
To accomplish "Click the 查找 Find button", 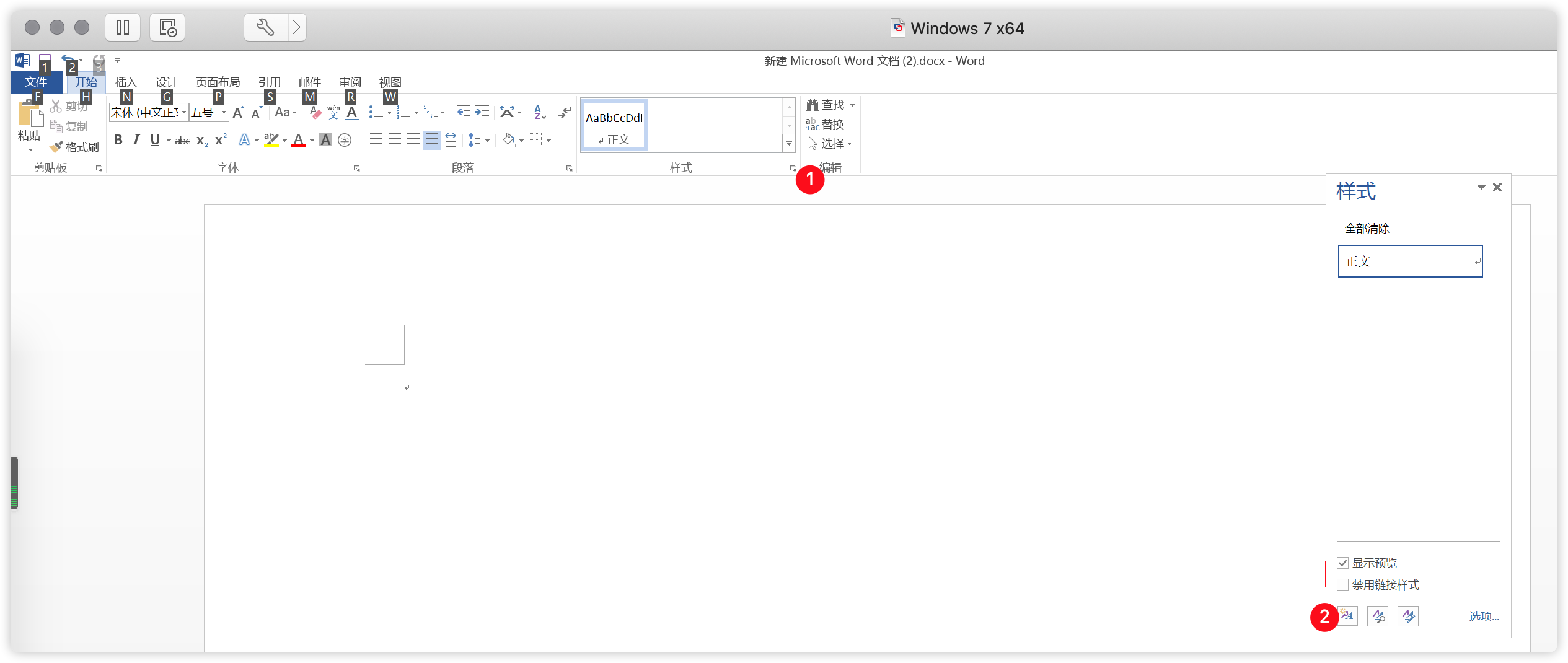I will coord(830,105).
